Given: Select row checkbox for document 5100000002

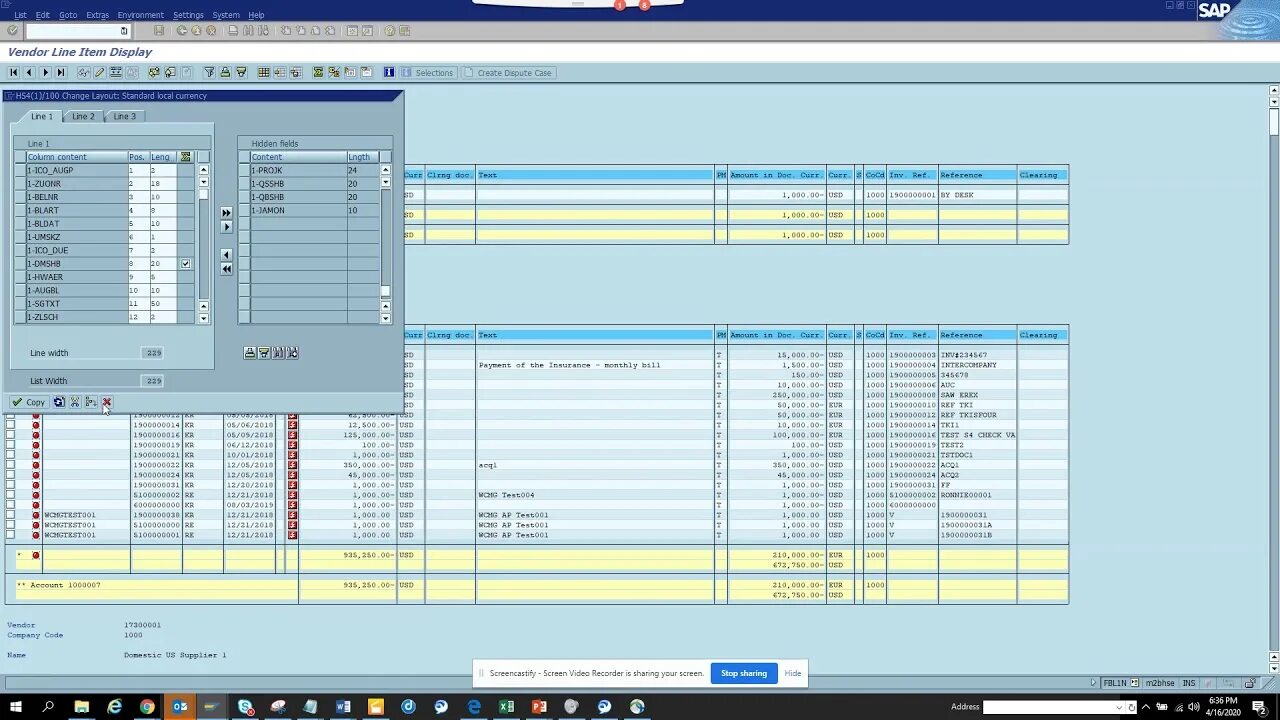Looking at the screenshot, I should [10, 495].
